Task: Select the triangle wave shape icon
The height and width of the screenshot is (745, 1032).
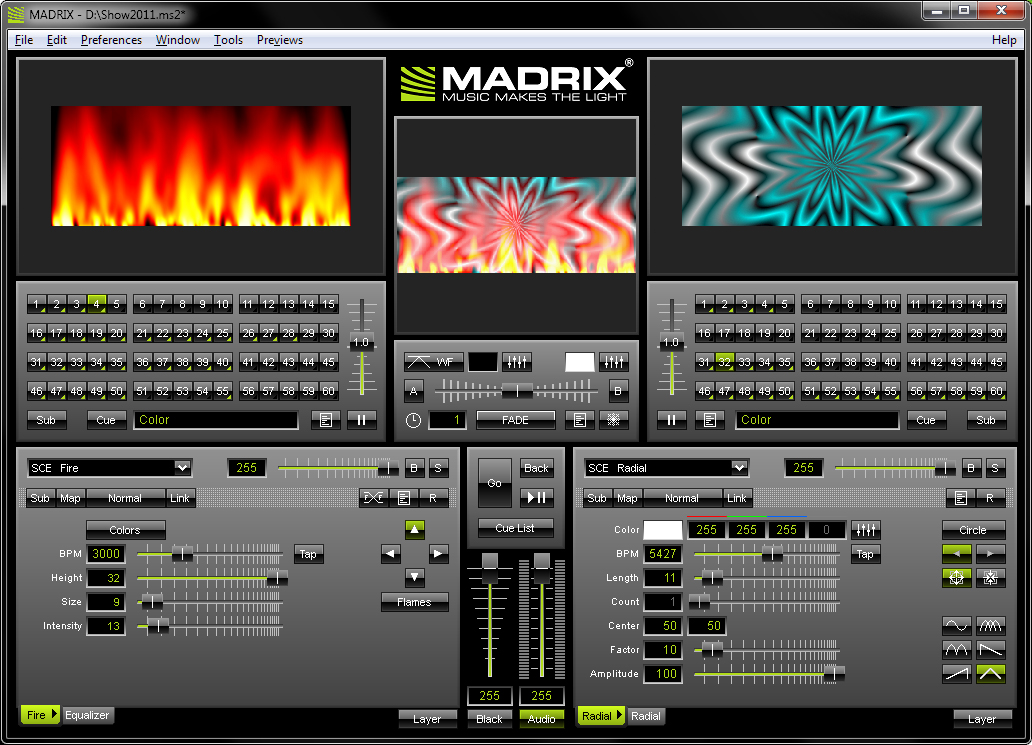Action: pyautogui.click(x=991, y=673)
